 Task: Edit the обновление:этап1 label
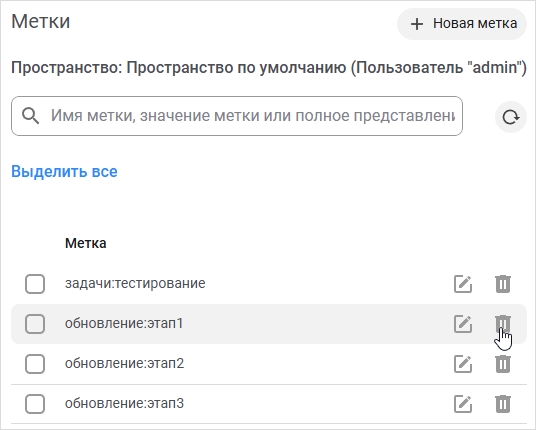click(463, 324)
